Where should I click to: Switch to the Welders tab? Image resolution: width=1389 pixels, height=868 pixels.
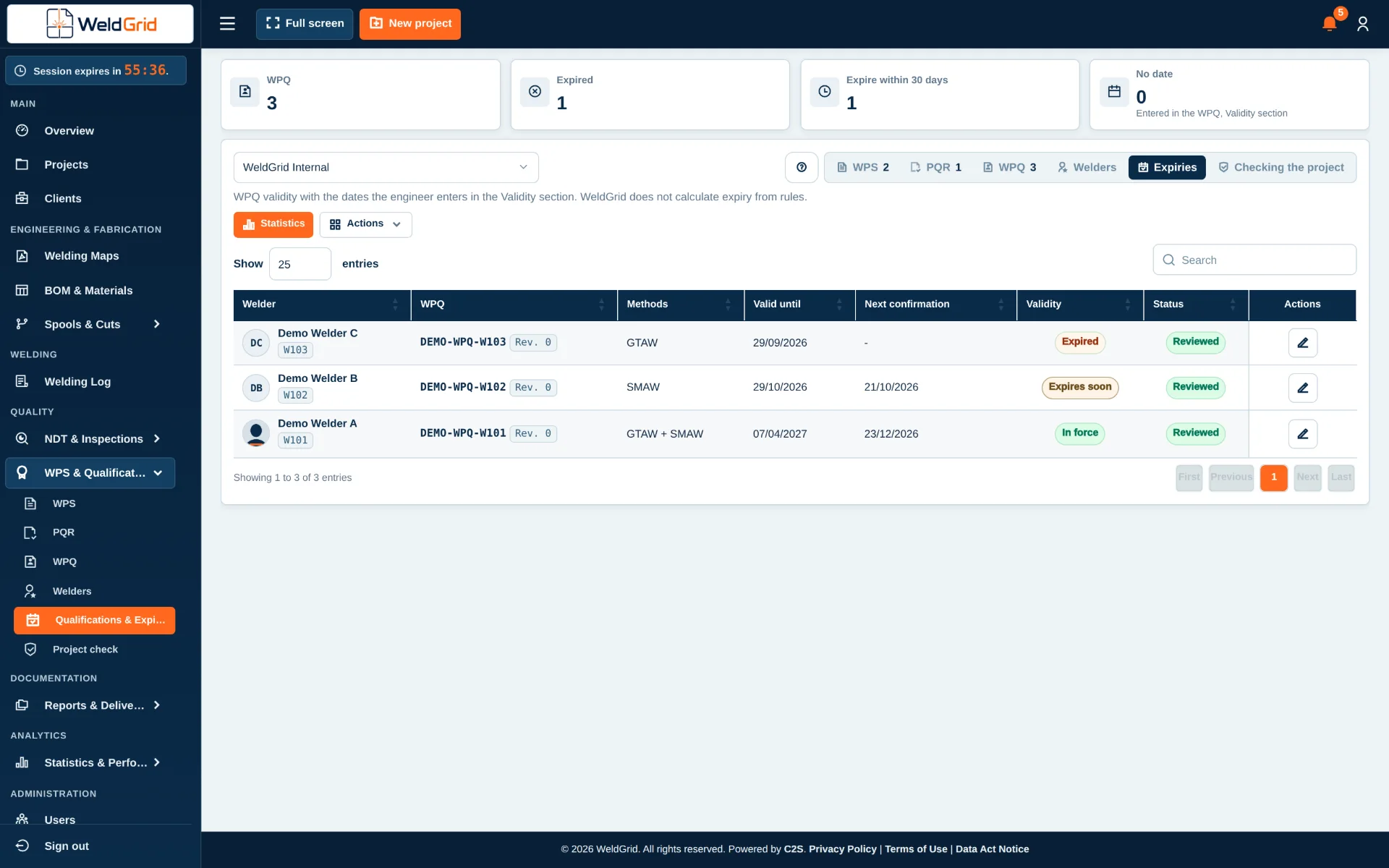[x=1087, y=168]
